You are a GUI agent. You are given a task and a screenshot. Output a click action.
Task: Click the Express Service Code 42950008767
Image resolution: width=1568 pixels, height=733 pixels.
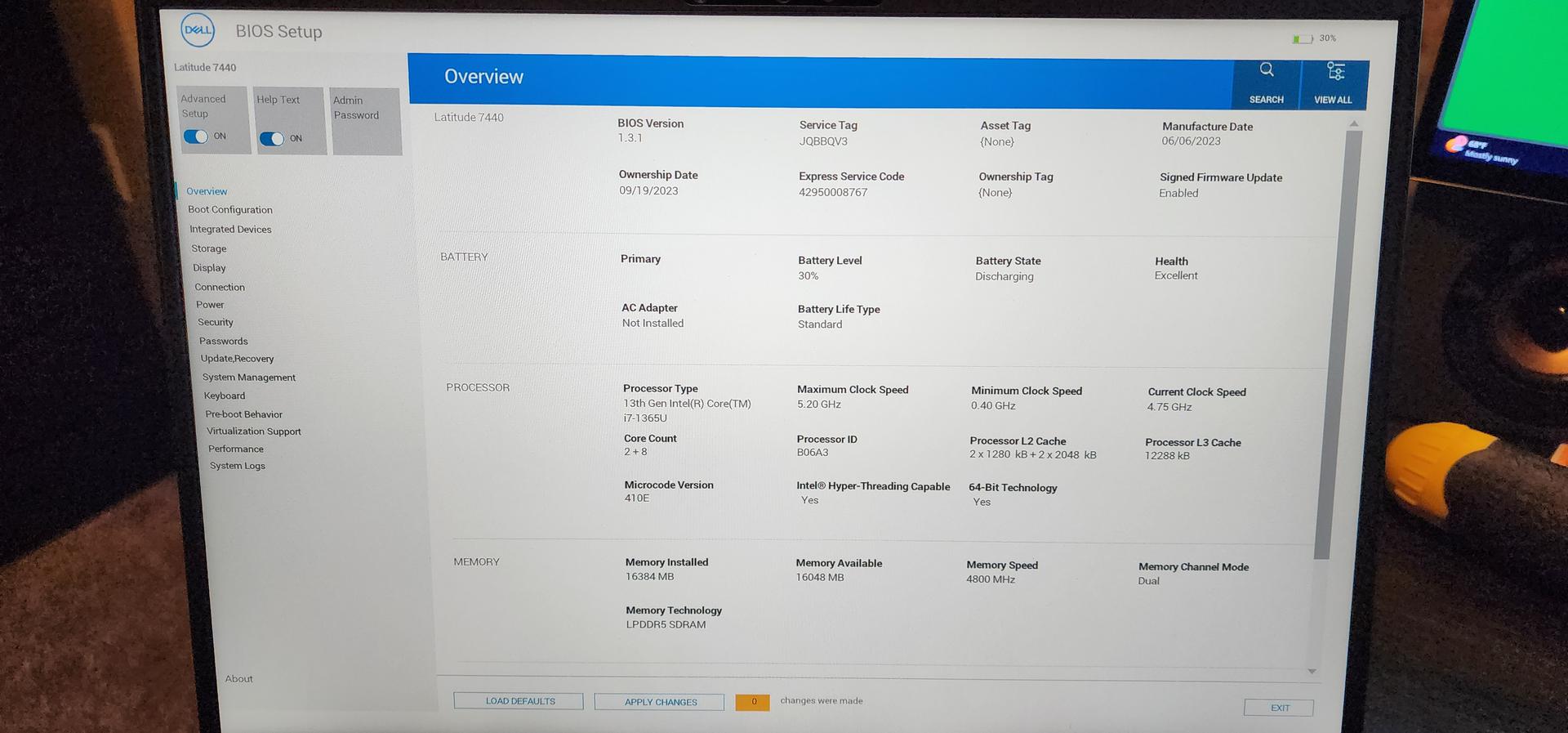[x=833, y=192]
